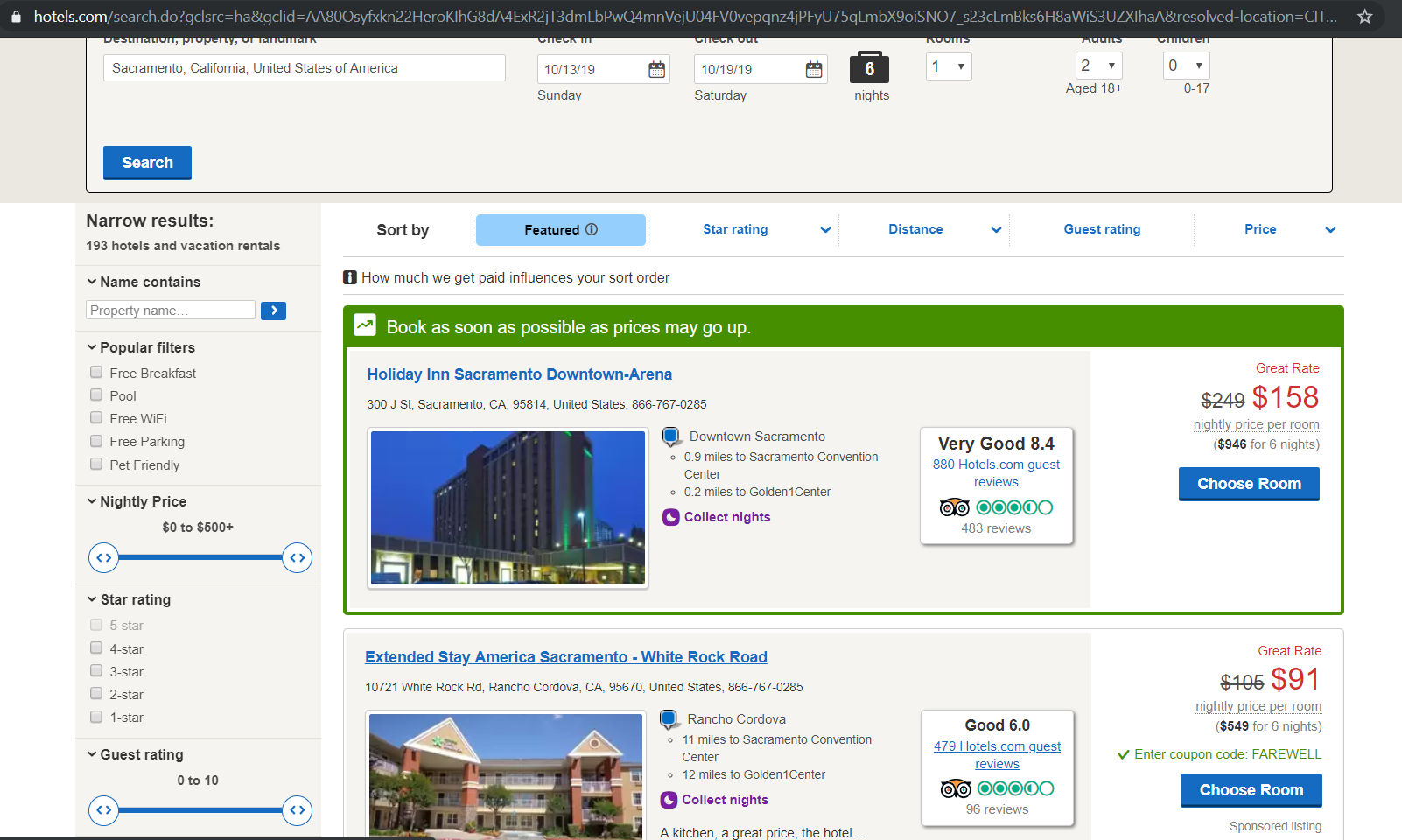Viewport: 1402px width, 840px height.
Task: Click the bookmark star icon in address bar
Action: pyautogui.click(x=1364, y=17)
